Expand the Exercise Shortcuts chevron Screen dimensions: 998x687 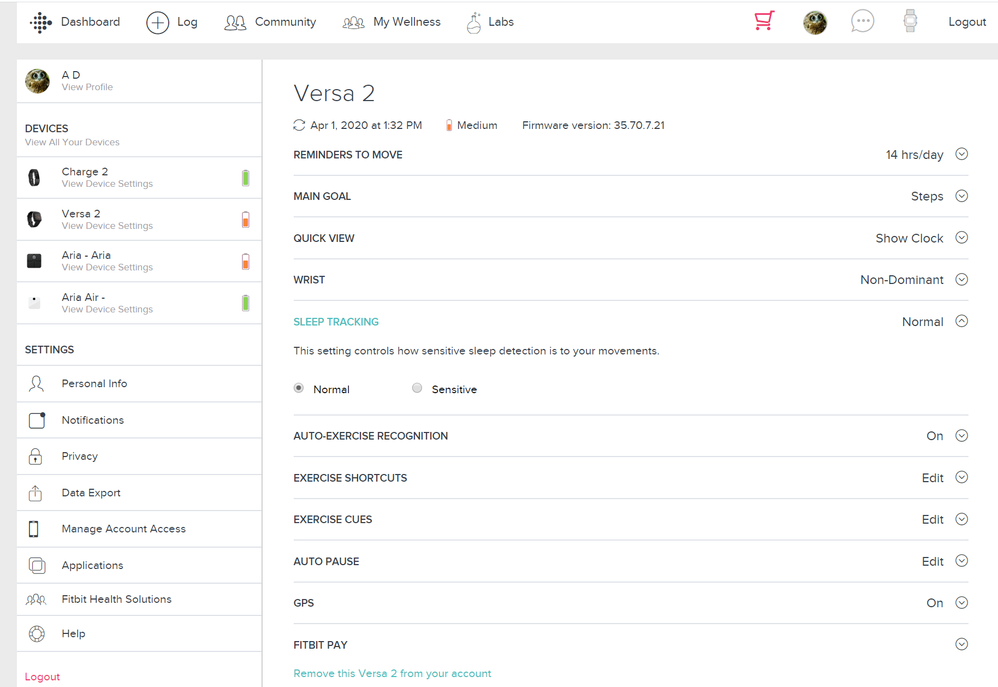tap(962, 478)
